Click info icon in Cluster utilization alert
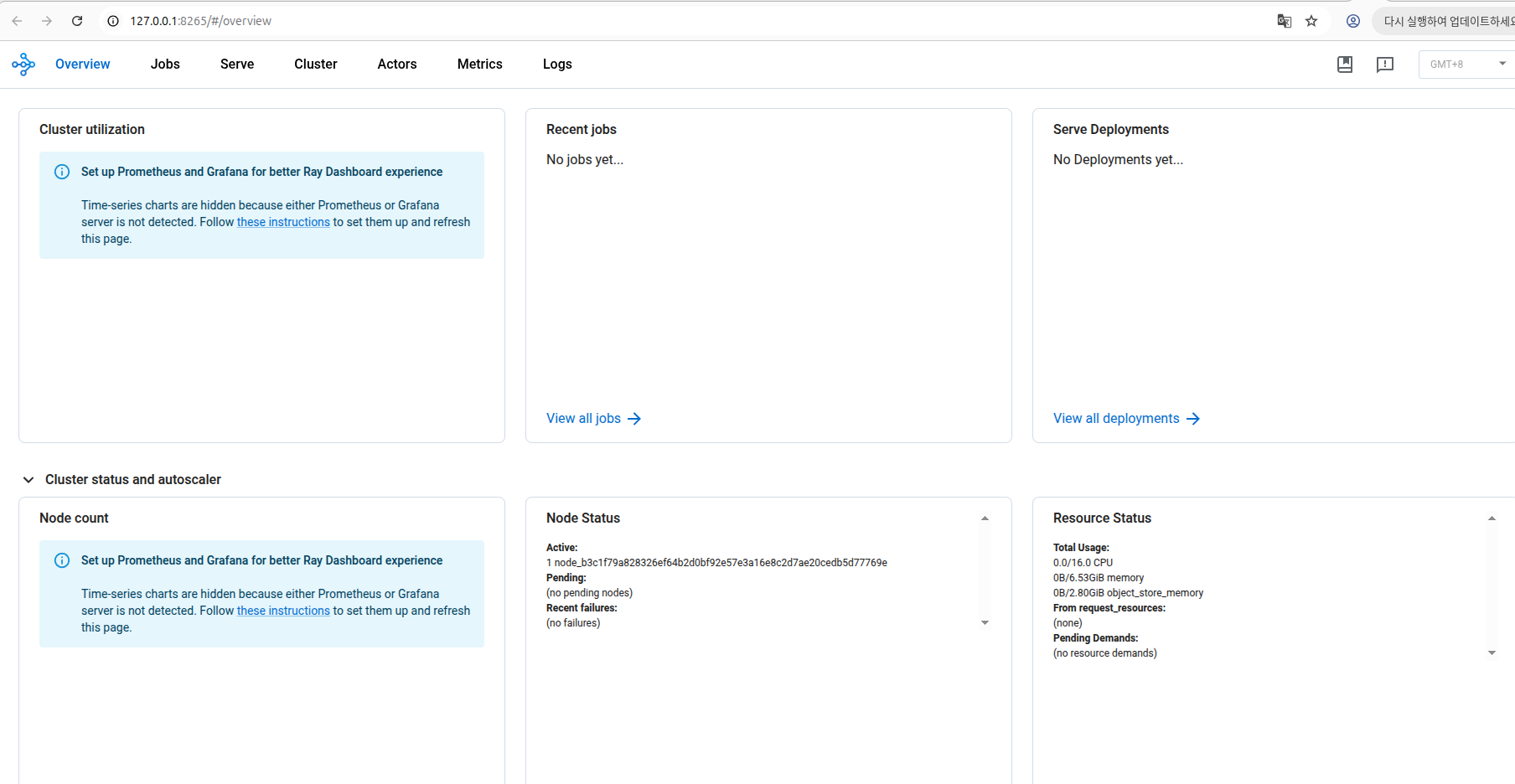The width and height of the screenshot is (1515, 784). (x=62, y=172)
